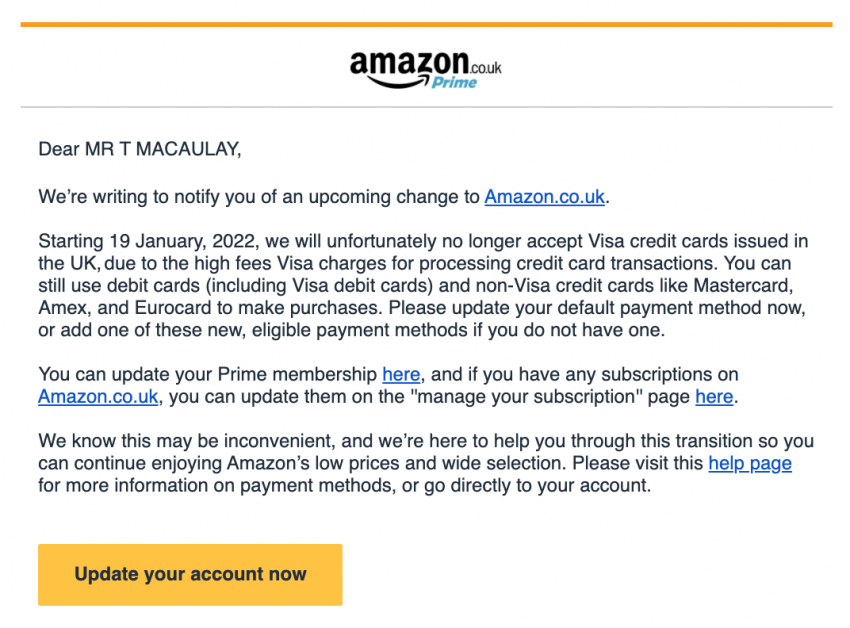Image resolution: width=850 pixels, height=628 pixels.
Task: Open the Amazon.co.uk link in the first sentence
Action: coord(544,197)
